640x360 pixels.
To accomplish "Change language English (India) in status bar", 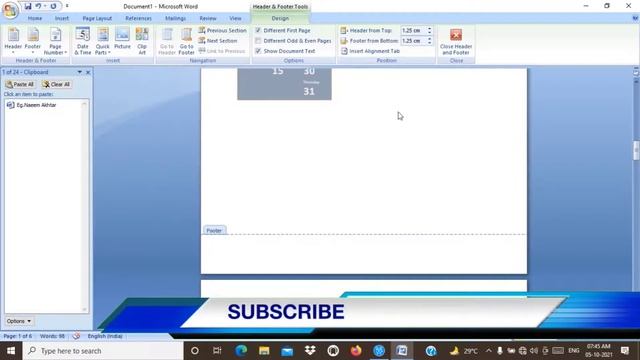I will click(105, 336).
